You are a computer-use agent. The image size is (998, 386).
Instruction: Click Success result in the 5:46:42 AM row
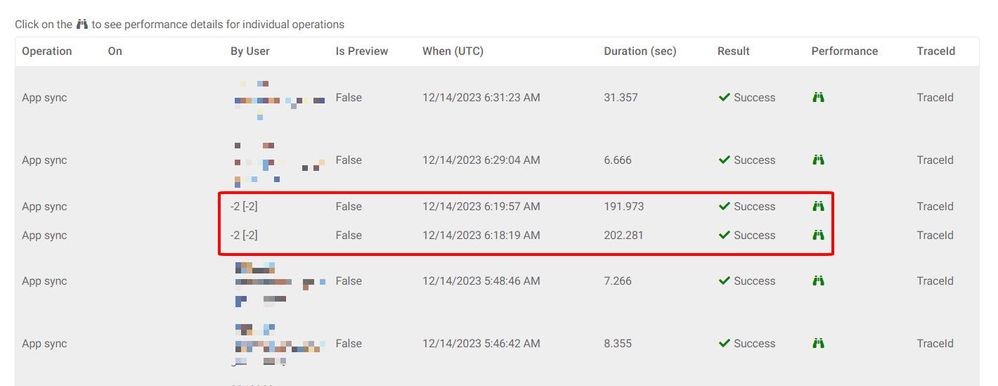pyautogui.click(x=747, y=343)
